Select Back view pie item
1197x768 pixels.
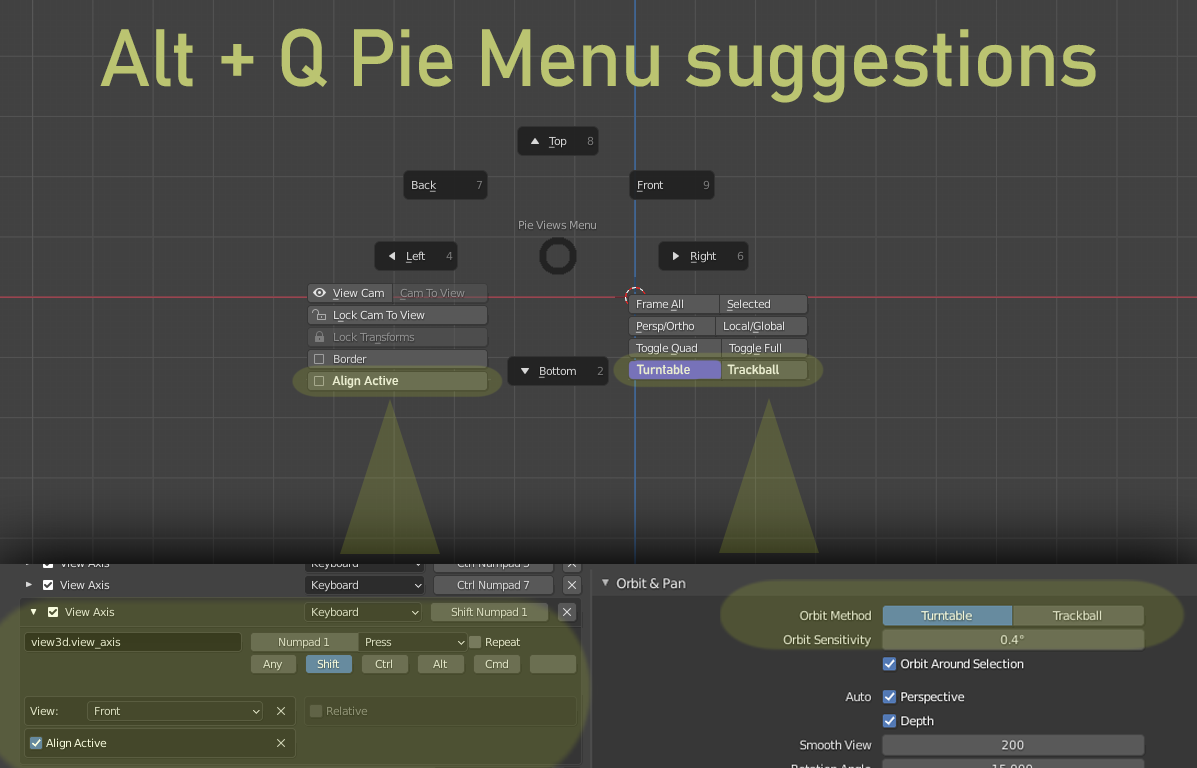point(445,185)
